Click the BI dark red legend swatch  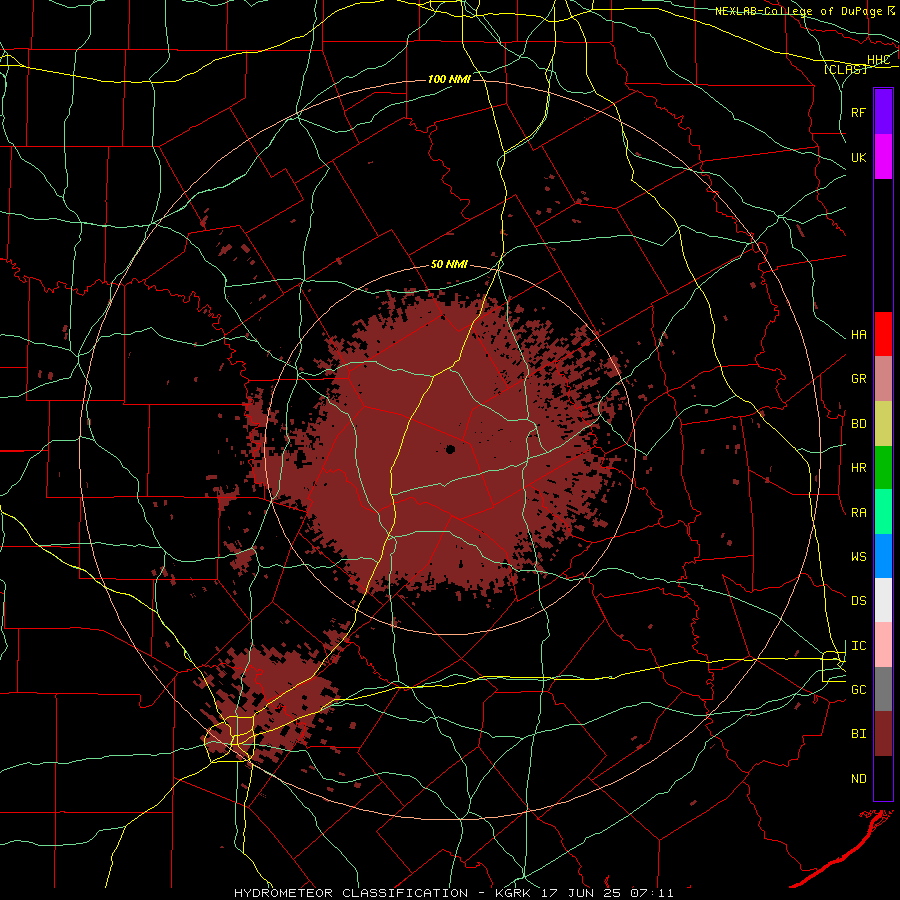883,734
